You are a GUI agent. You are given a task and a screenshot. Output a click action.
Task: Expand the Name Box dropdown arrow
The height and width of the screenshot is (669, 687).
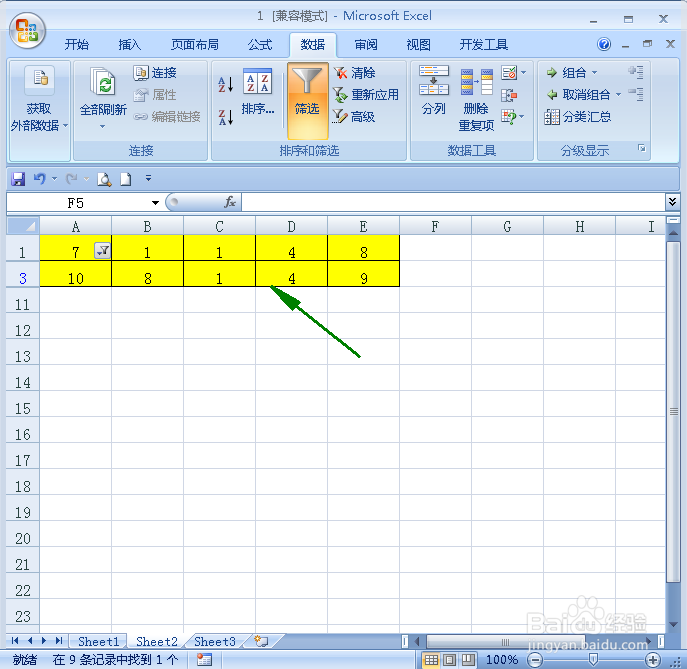(155, 203)
